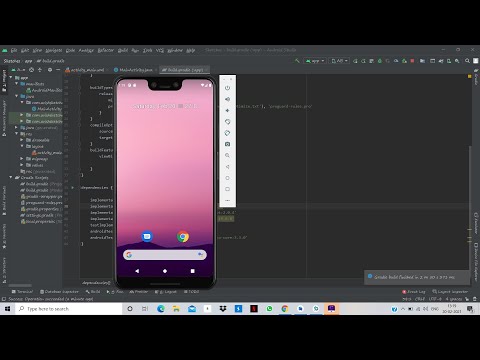Viewport: 480px width, 360px height.
Task: Click the emulator zoom magnifier icon
Action: pyautogui.click(x=227, y=155)
